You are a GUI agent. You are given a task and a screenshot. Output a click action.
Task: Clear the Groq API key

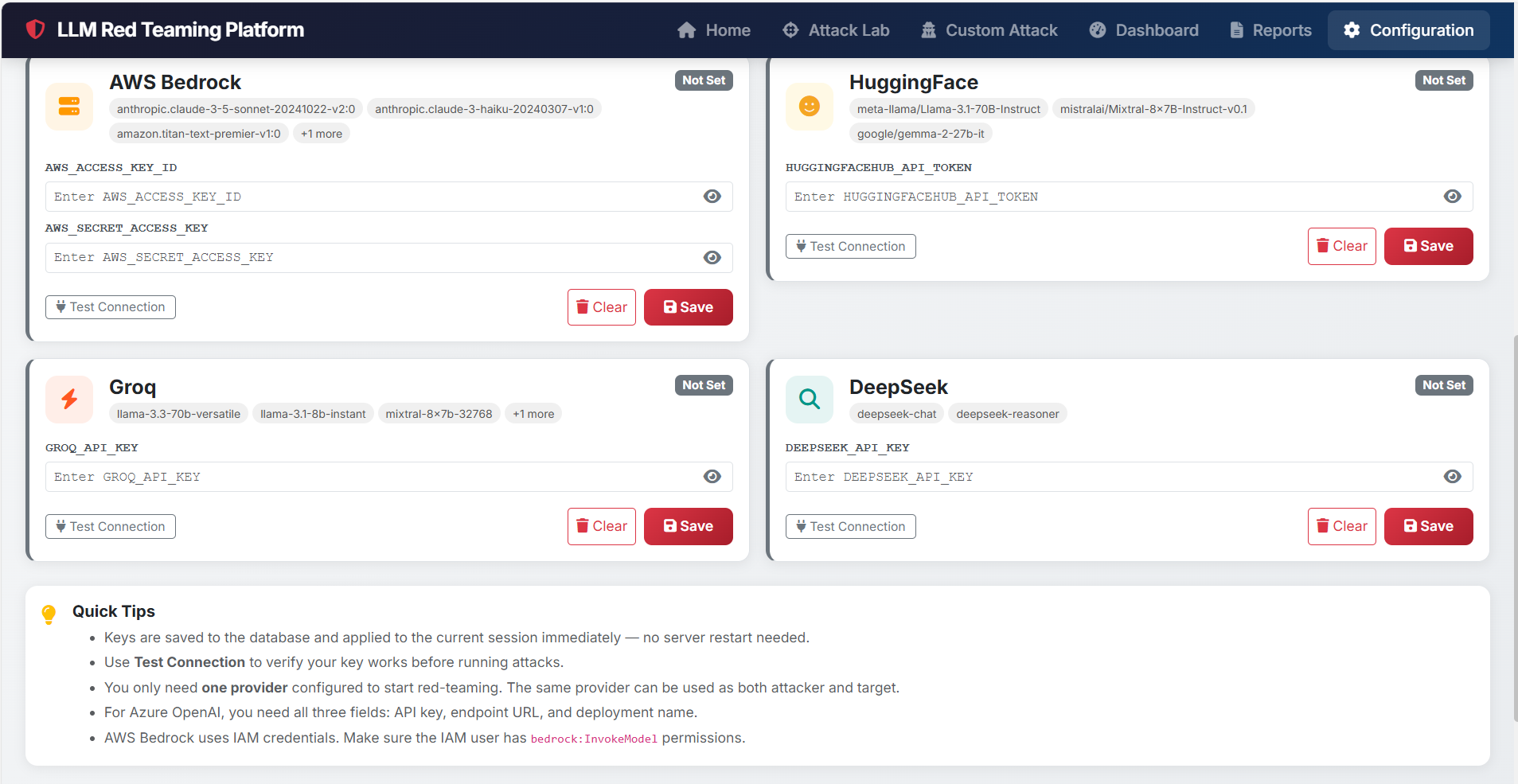[602, 526]
